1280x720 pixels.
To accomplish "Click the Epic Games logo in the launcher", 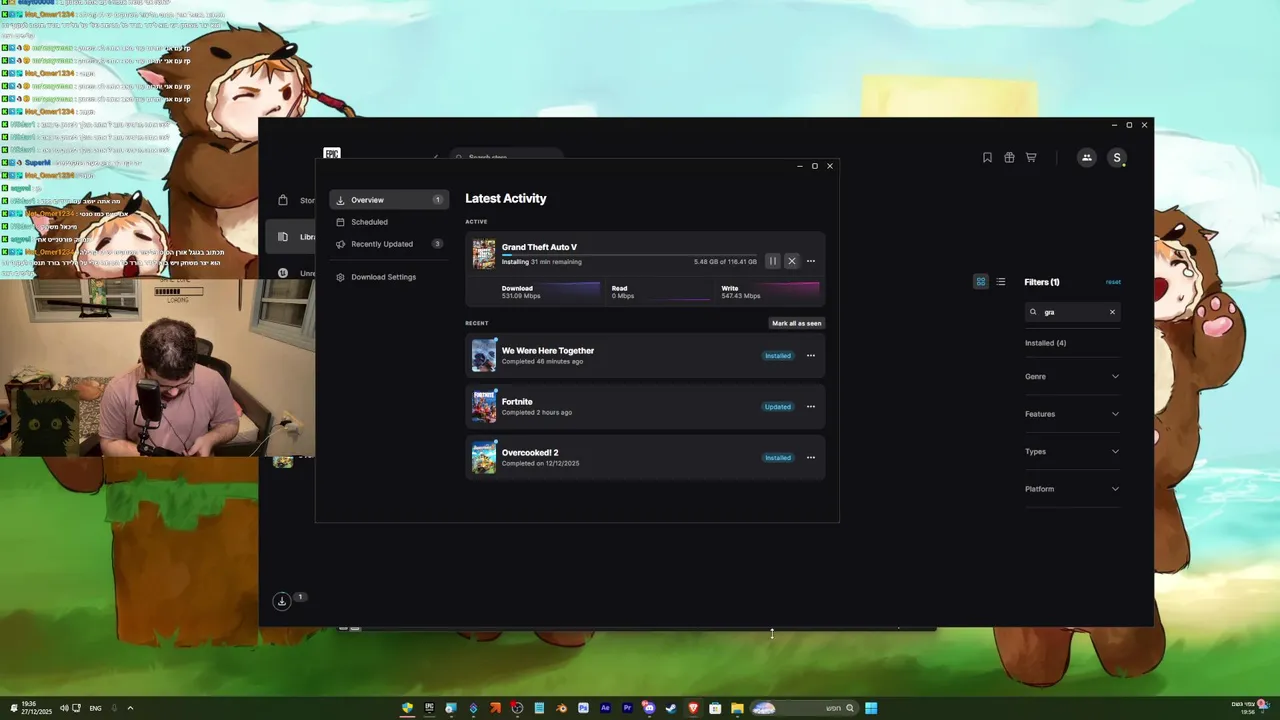I will point(332,154).
